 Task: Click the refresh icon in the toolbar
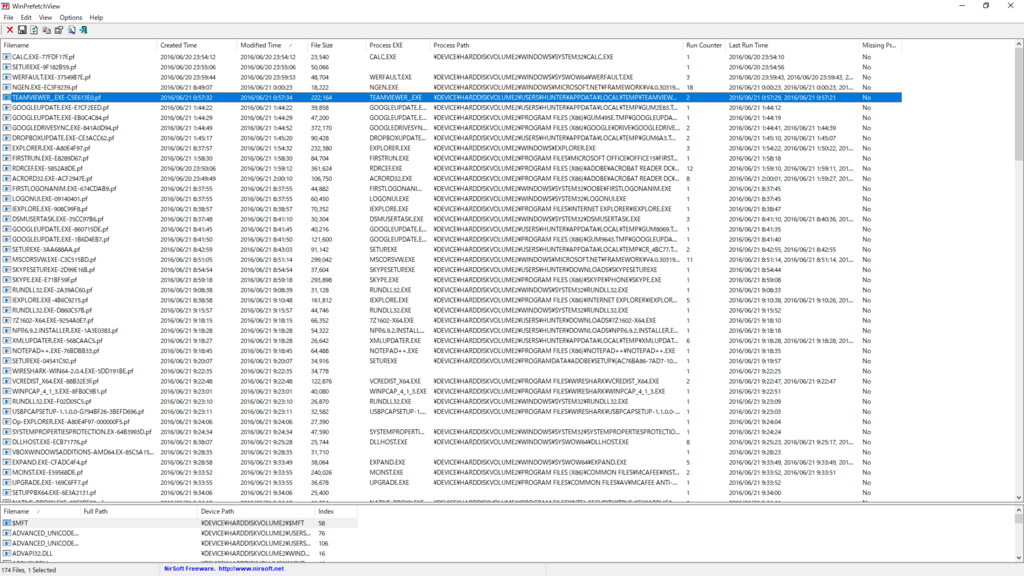coord(34,30)
